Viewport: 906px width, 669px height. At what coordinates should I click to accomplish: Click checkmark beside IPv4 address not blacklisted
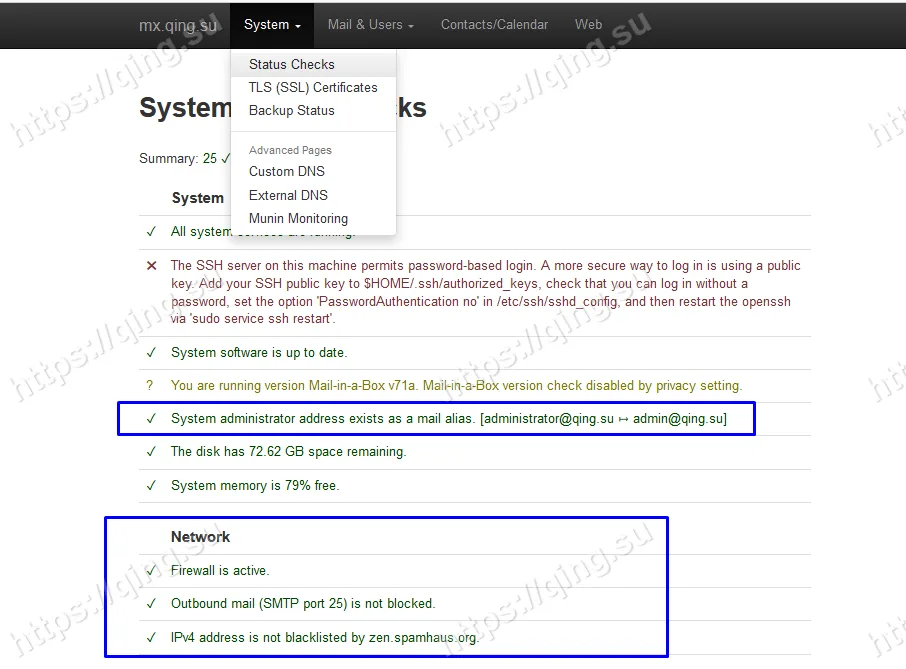tap(151, 638)
